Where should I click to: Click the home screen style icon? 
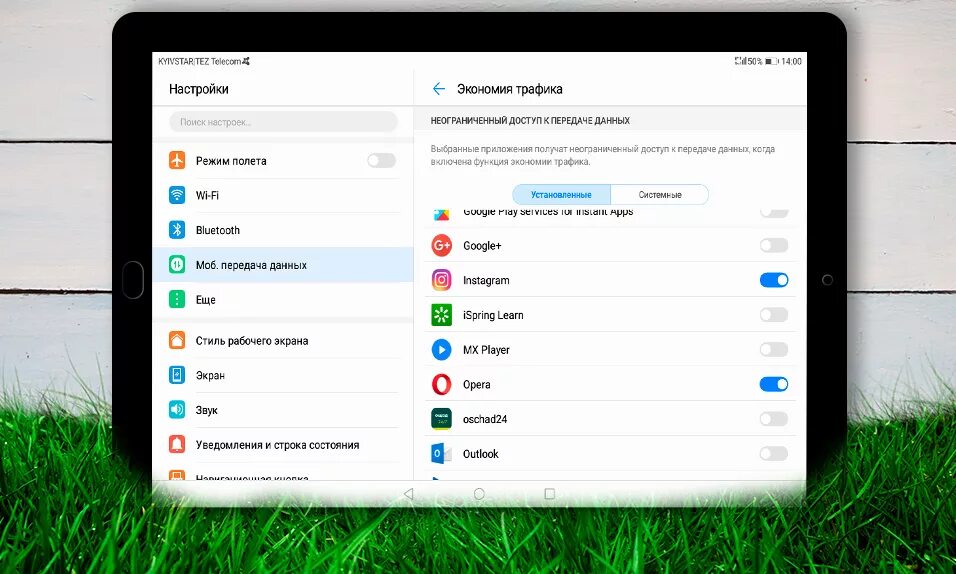click(177, 340)
